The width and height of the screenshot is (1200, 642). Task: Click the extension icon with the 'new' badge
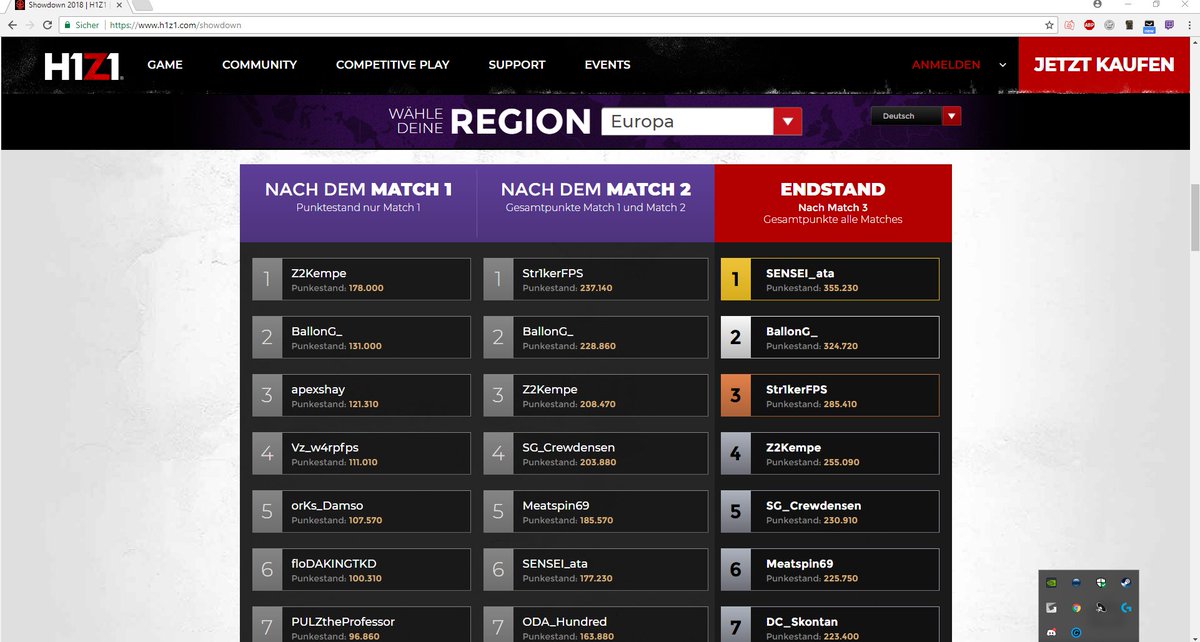1149,26
